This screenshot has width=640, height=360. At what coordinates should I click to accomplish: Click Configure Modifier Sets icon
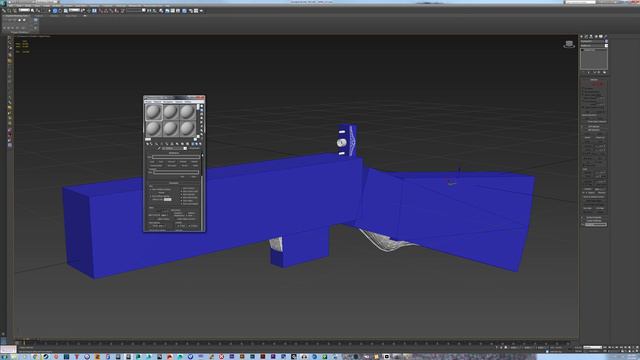(604, 72)
